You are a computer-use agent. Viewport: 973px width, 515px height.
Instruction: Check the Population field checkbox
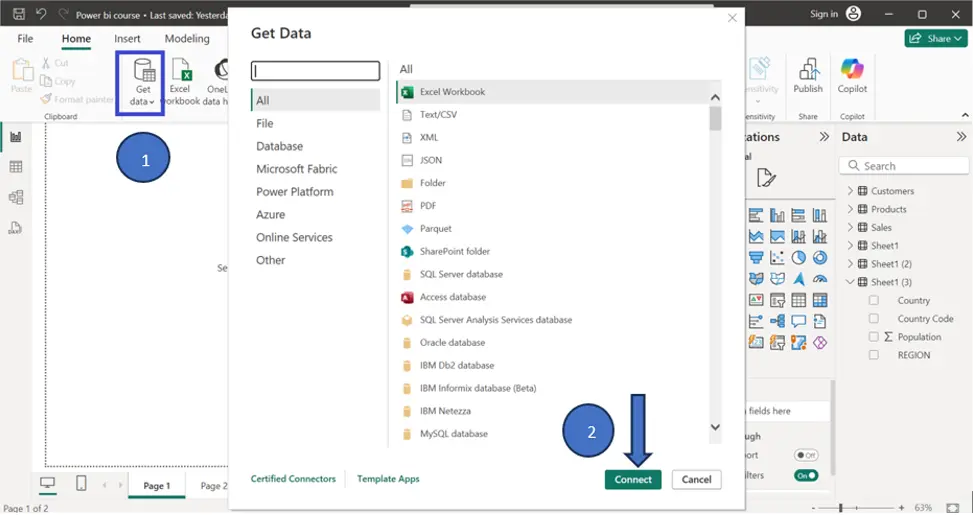coord(873,337)
